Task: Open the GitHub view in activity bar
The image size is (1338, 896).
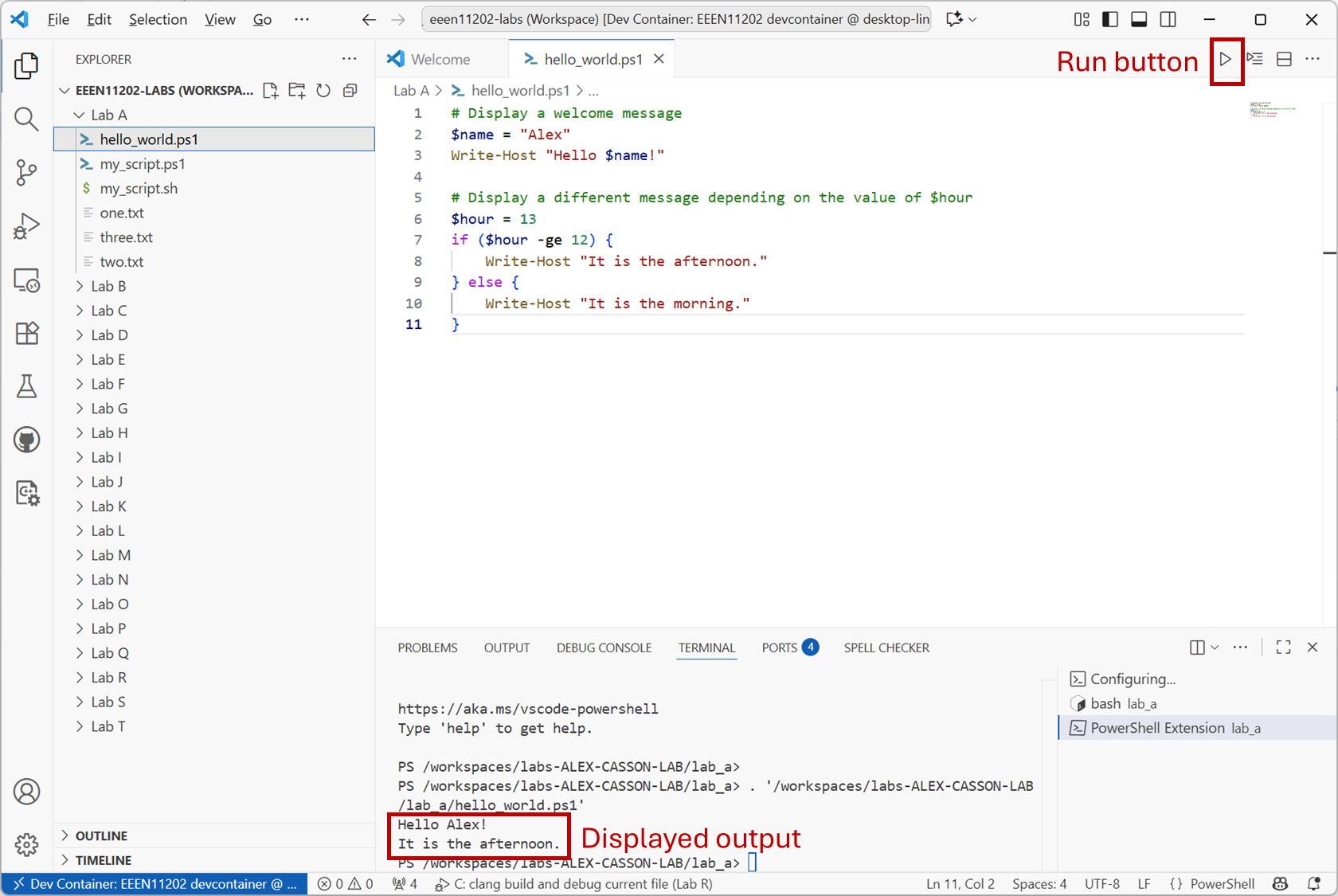Action: [x=26, y=440]
